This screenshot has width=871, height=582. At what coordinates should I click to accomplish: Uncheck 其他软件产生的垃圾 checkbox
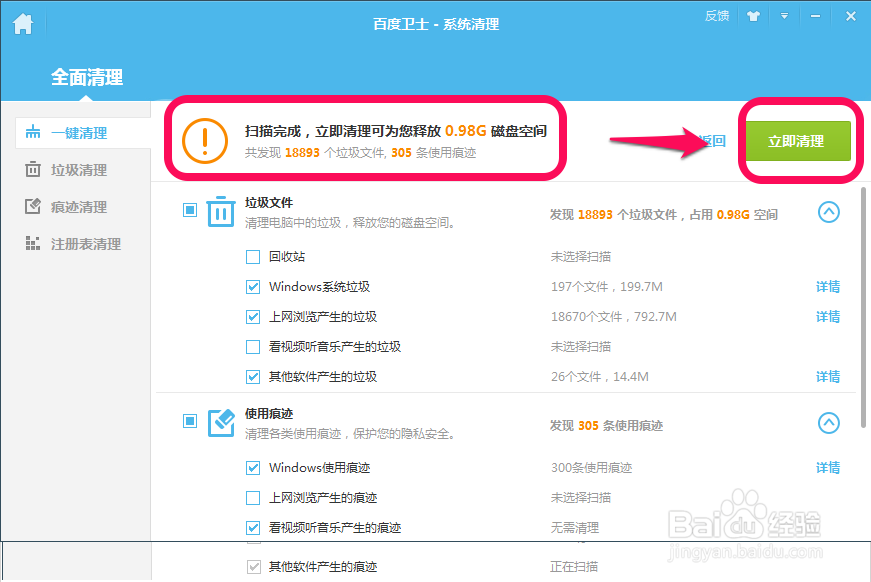click(253, 377)
